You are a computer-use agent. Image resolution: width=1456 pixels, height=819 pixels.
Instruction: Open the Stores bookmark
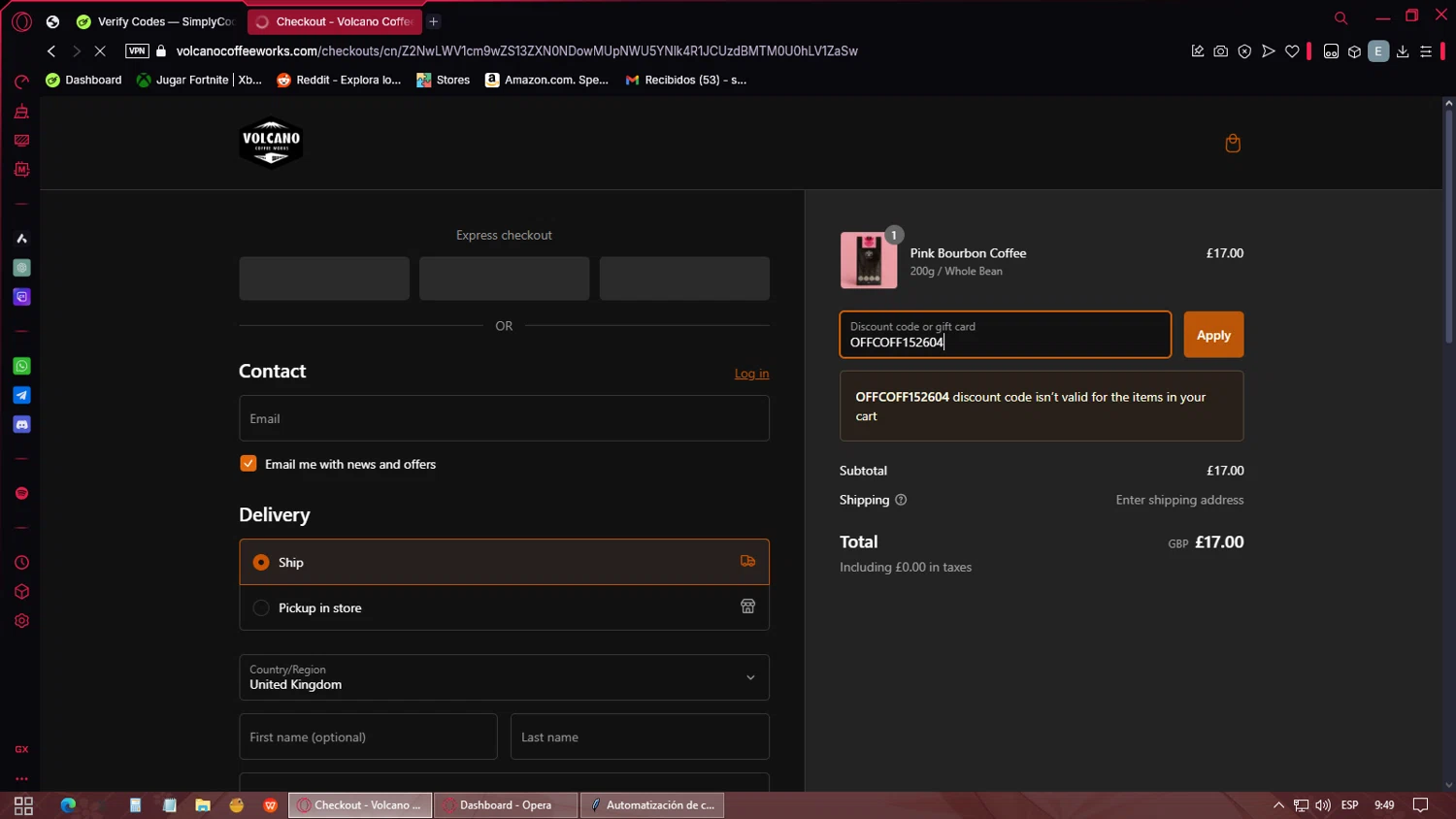pos(444,80)
